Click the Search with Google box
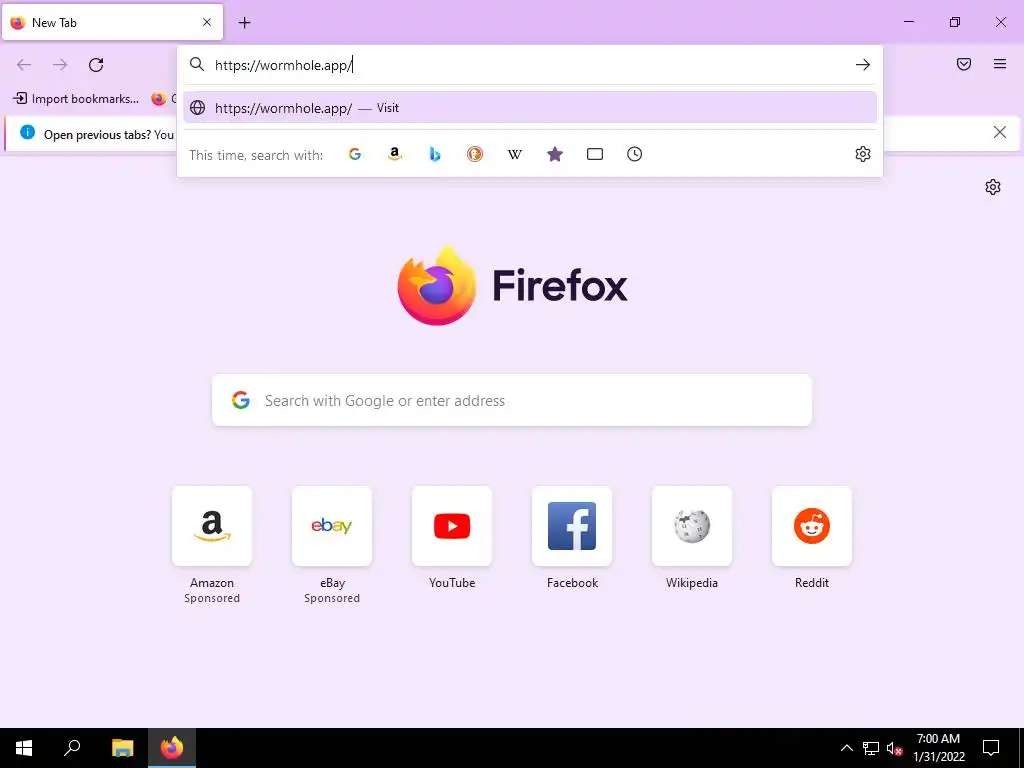 click(x=512, y=400)
